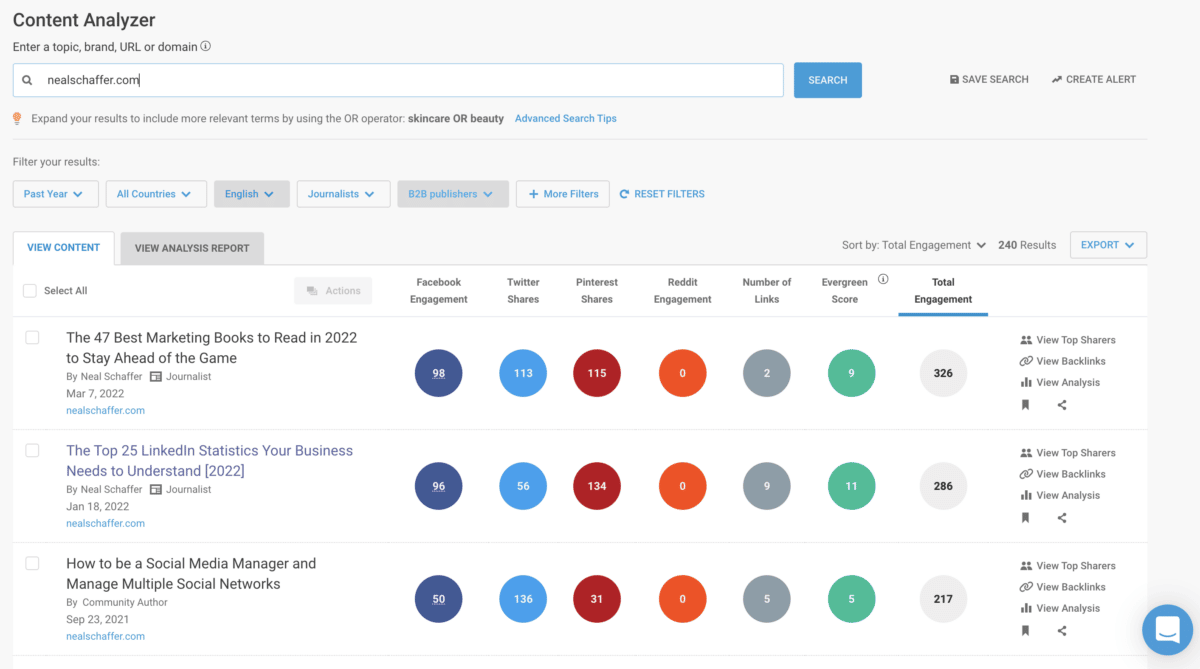Click share icon for LinkedIn Statistics article
1200x669 pixels.
coord(1062,518)
